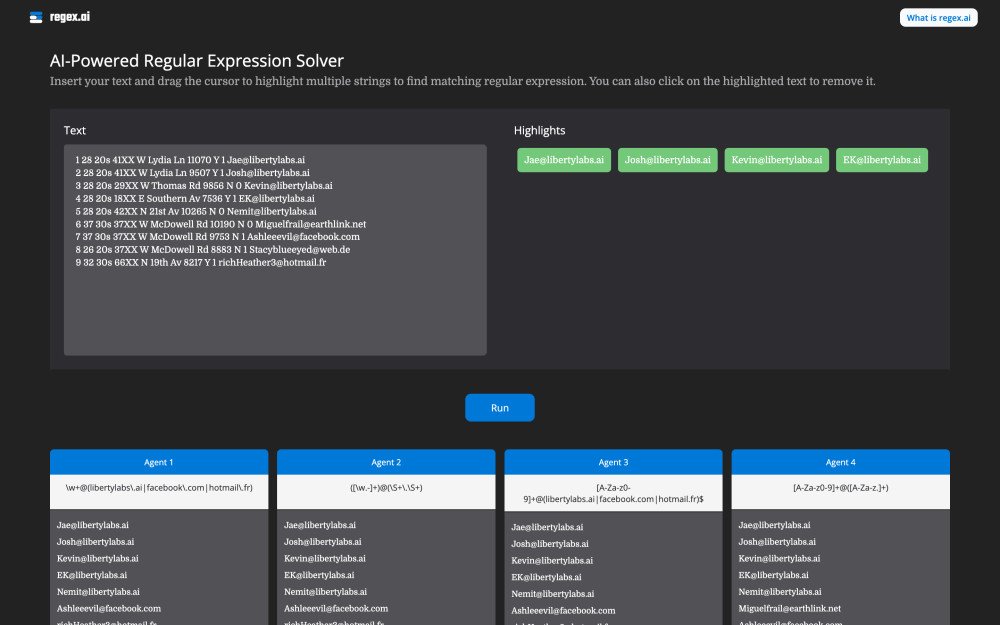Screen dimensions: 1000x625
Task: Open the What is regex.ai link
Action: 938,17
